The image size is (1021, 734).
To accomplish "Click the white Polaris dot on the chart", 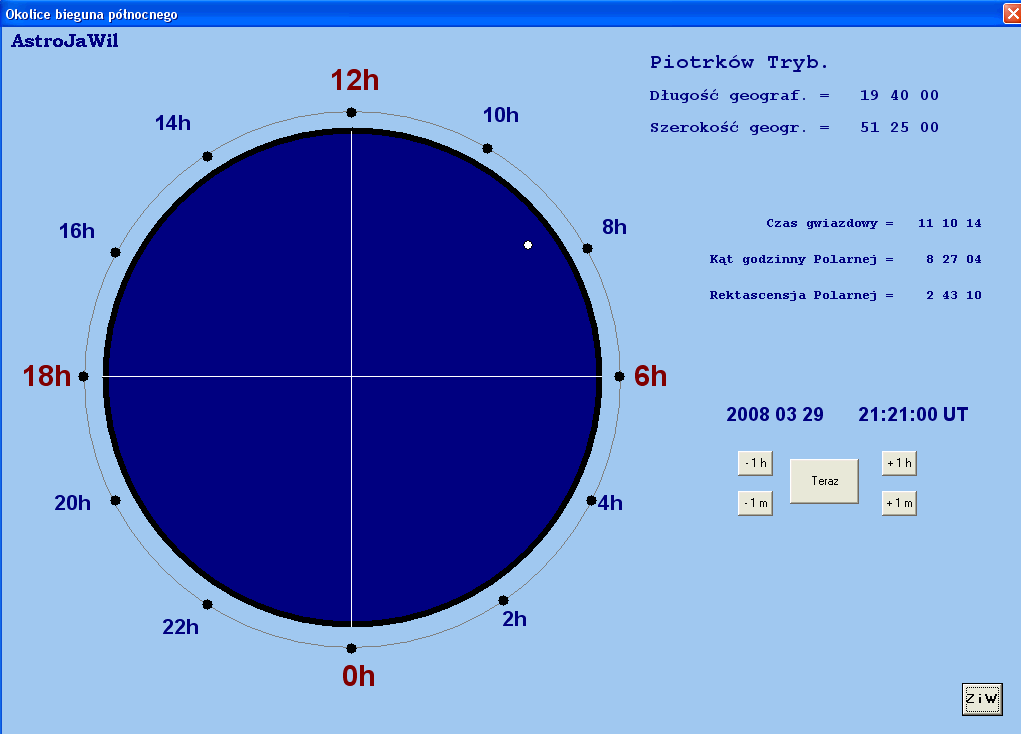I will (528, 245).
